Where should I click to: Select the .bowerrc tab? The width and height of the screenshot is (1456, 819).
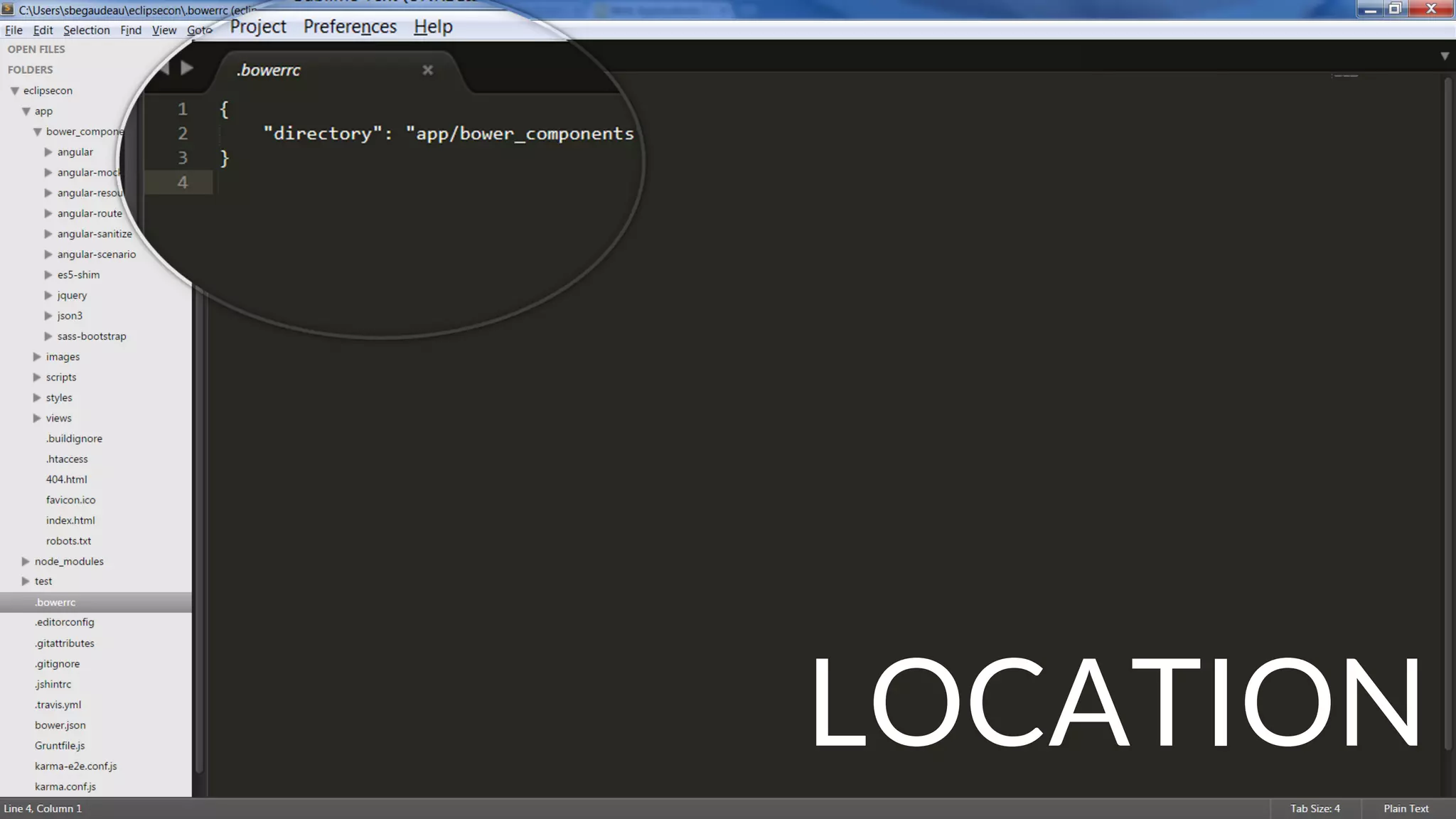click(269, 70)
